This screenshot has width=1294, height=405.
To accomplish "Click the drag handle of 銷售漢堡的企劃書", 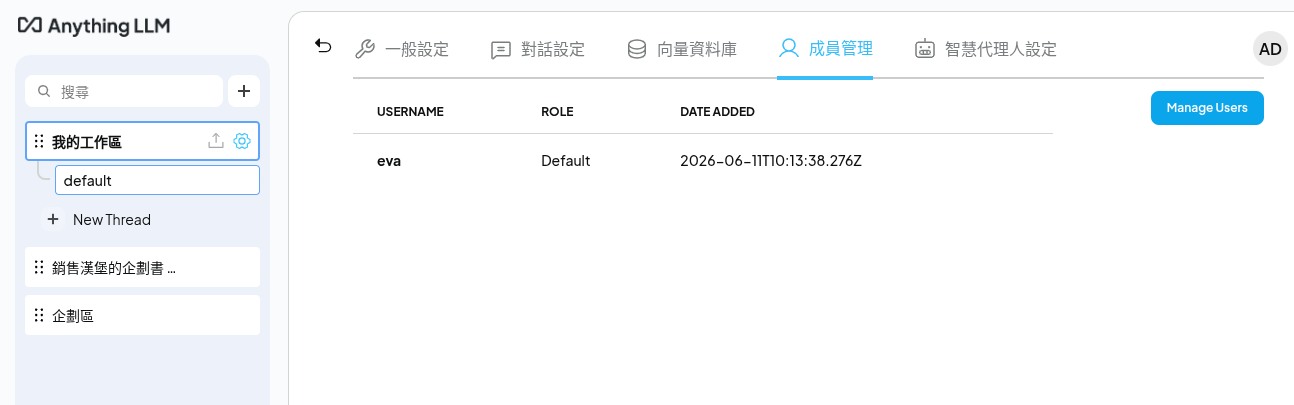I will (39, 267).
